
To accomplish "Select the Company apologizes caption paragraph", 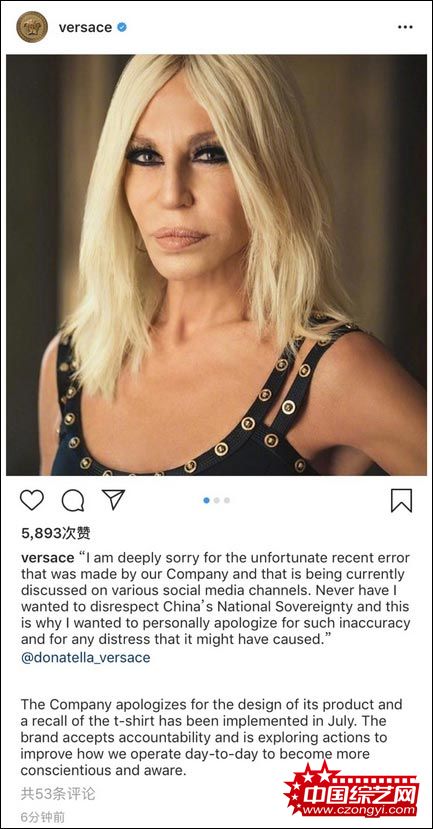I will click(x=211, y=738).
